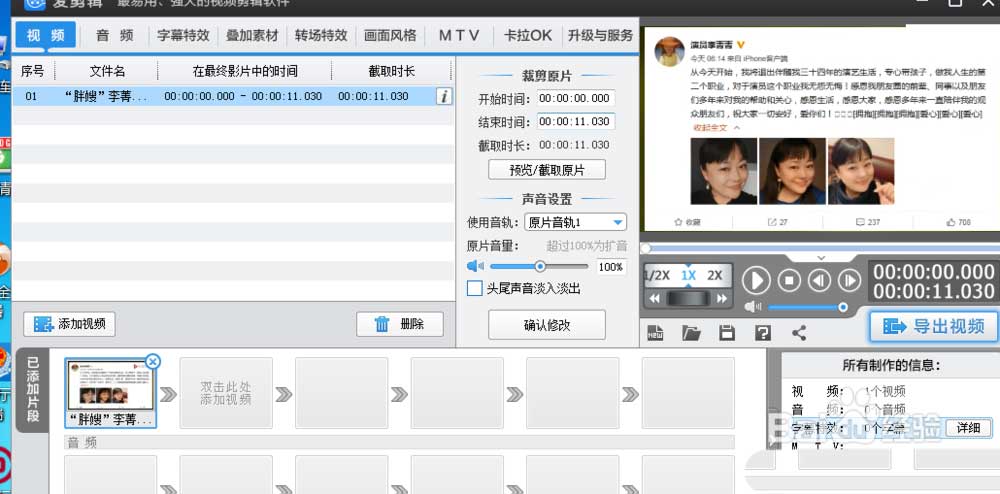
Task: Create a new project with the NEW icon
Action: tap(656, 332)
